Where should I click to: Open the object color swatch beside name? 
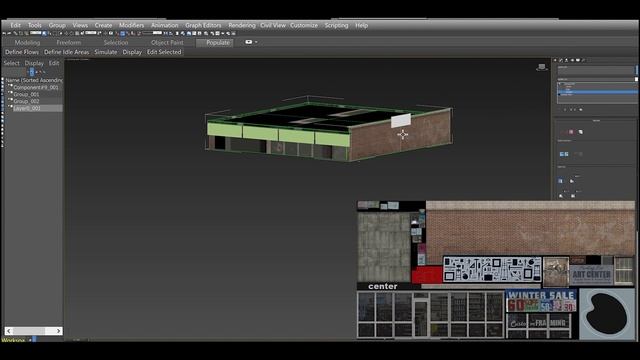tap(636, 71)
